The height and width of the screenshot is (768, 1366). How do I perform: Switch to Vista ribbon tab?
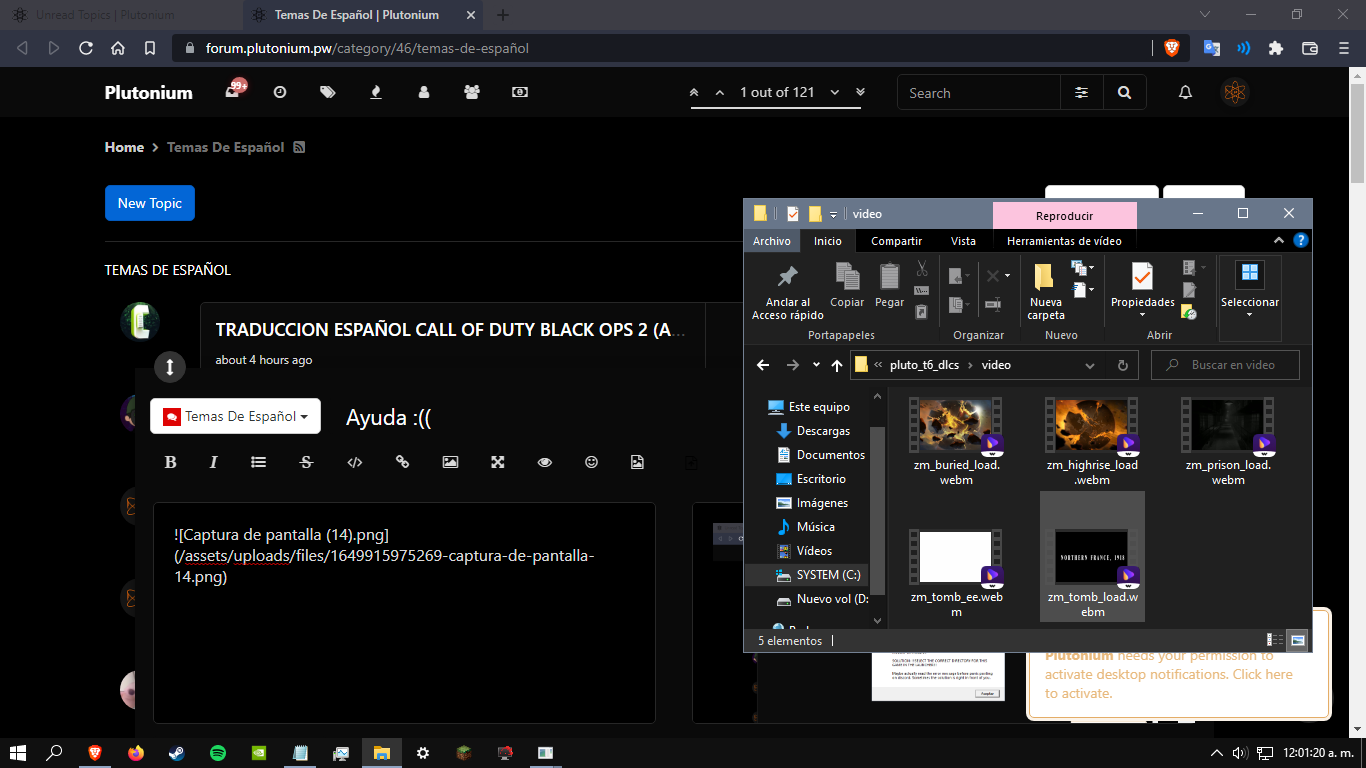click(x=964, y=241)
